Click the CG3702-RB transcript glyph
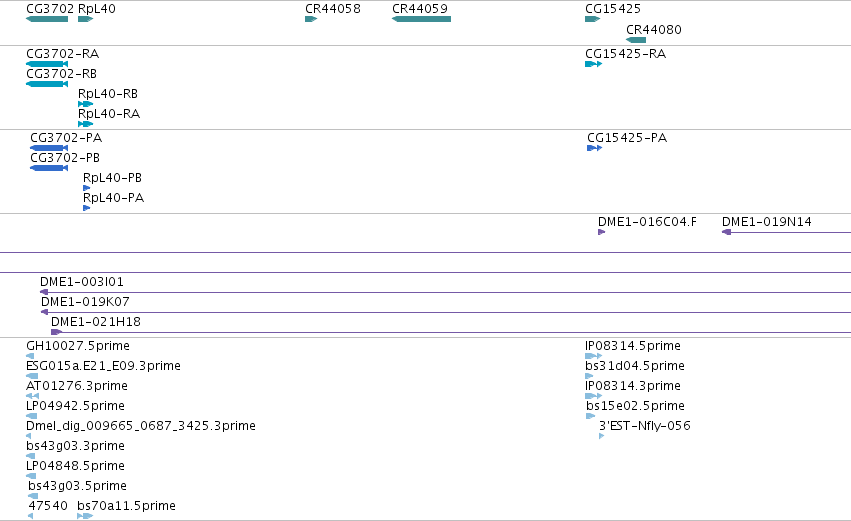Screen dimensions: 851x521 click(47, 84)
